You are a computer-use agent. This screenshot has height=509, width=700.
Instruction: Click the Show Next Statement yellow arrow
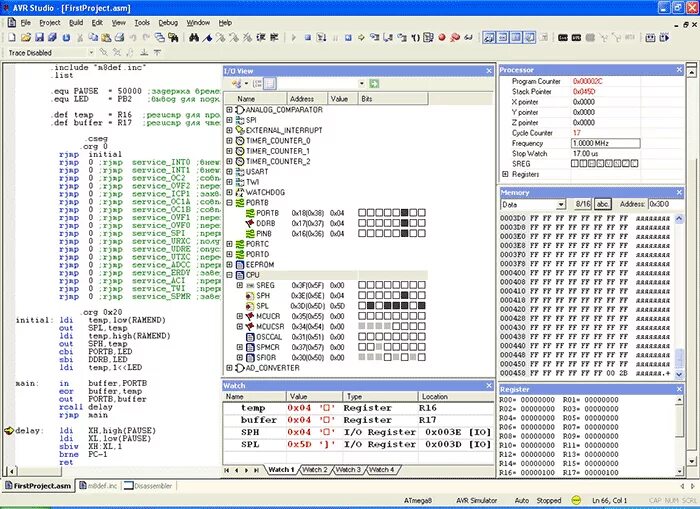(x=361, y=38)
